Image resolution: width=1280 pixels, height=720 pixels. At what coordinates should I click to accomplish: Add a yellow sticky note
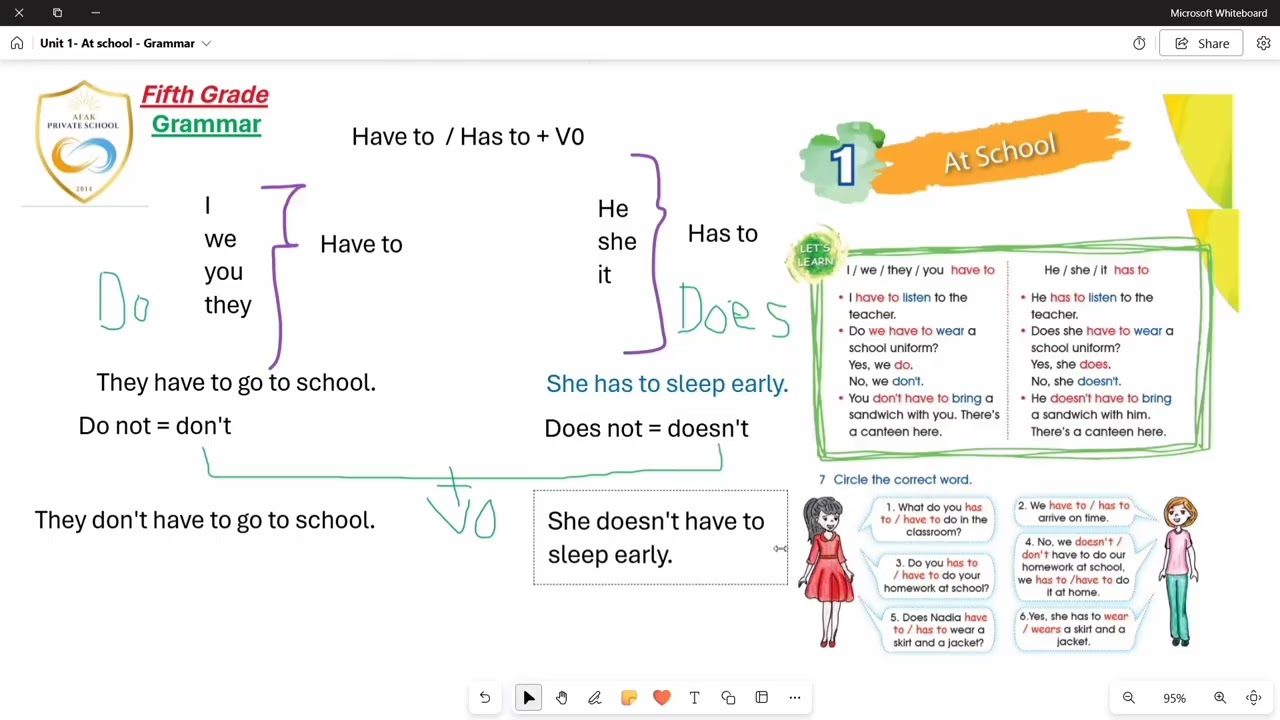[629, 698]
